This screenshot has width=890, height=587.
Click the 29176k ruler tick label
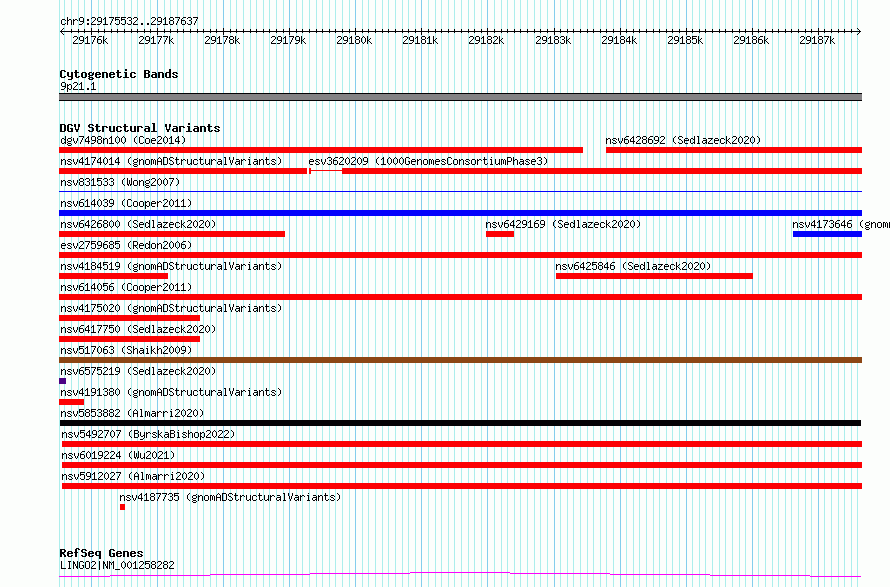point(90,40)
